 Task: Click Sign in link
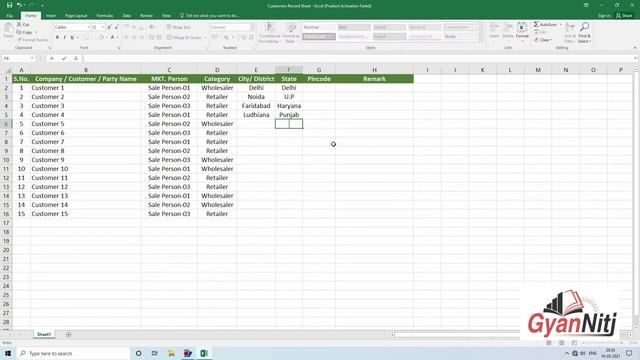click(x=604, y=16)
